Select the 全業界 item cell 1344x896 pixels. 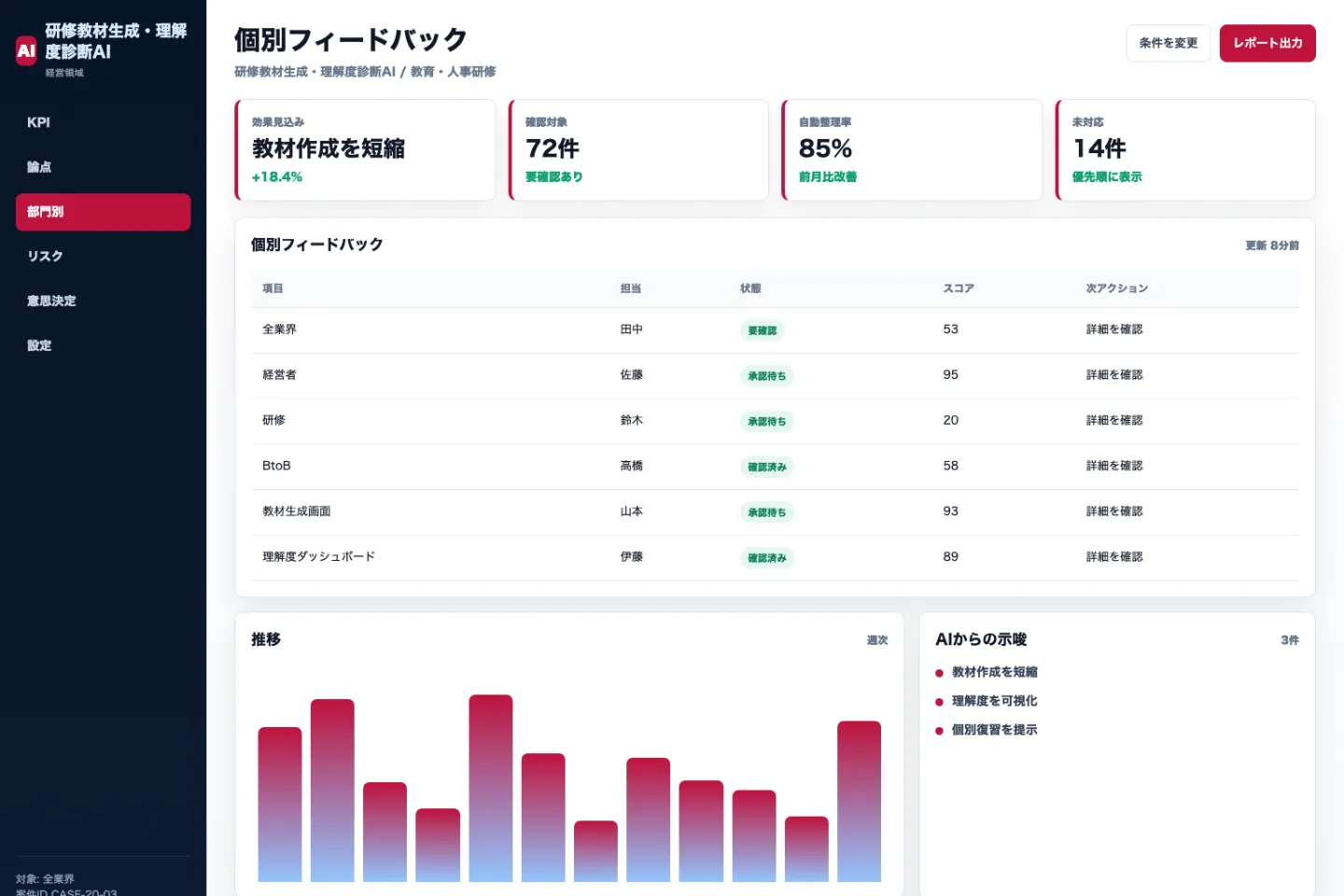279,329
